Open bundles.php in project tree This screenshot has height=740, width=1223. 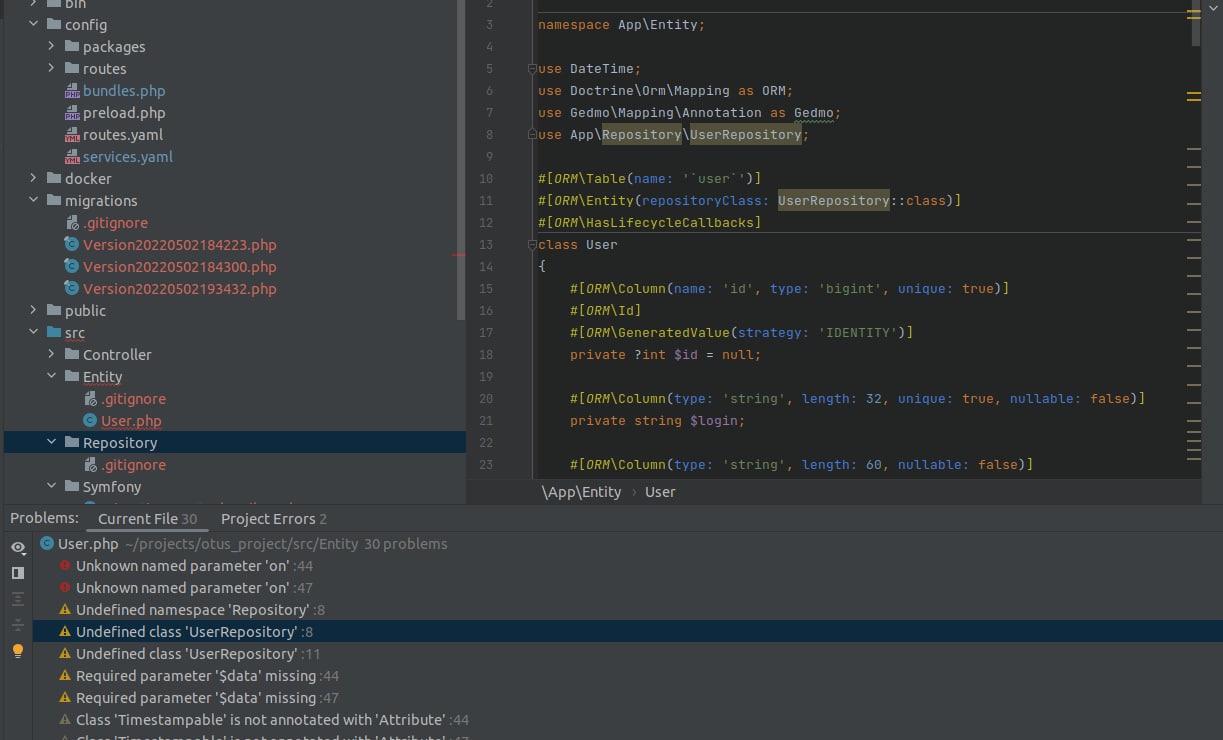click(124, 91)
